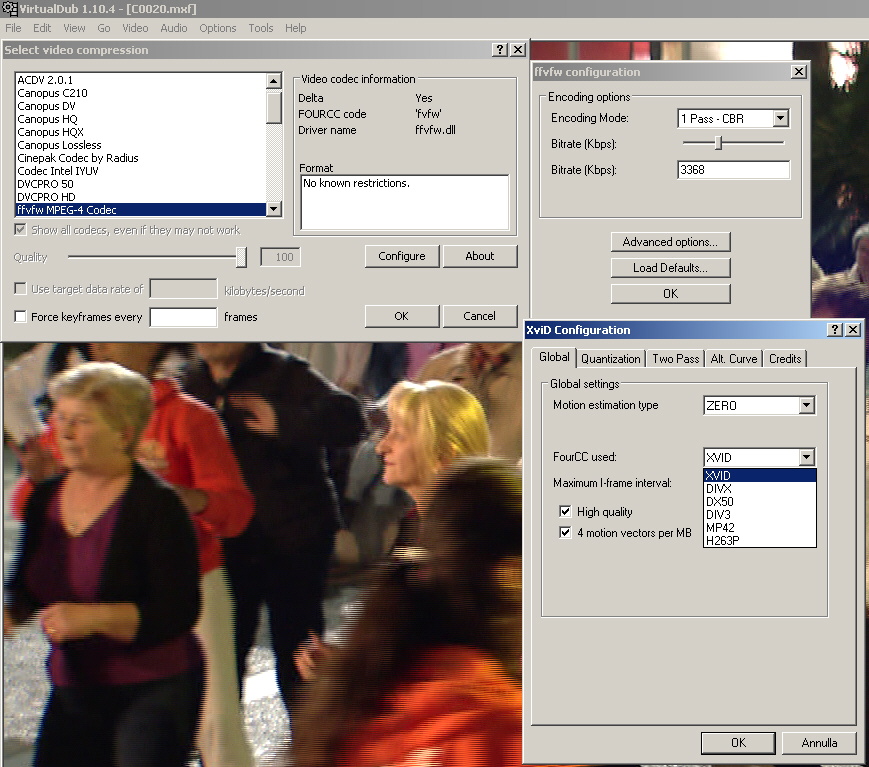Image resolution: width=869 pixels, height=767 pixels.
Task: Close the ffvfw configuration window
Action: coord(799,71)
